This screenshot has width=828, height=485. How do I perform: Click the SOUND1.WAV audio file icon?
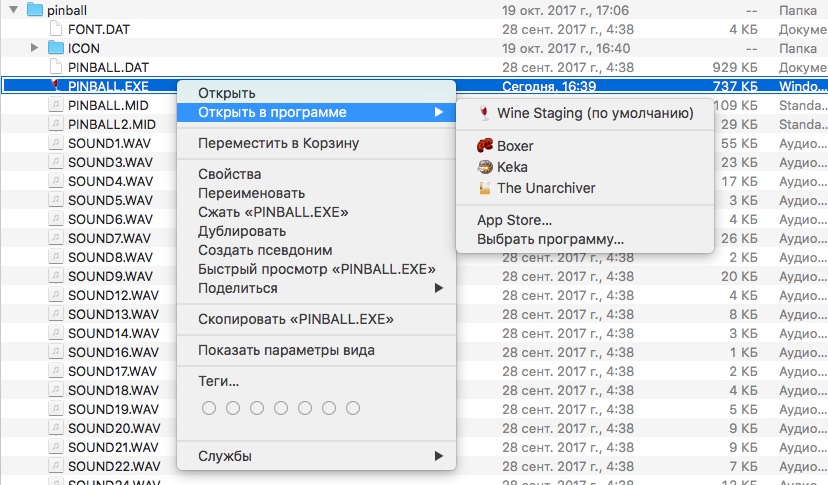[55, 143]
